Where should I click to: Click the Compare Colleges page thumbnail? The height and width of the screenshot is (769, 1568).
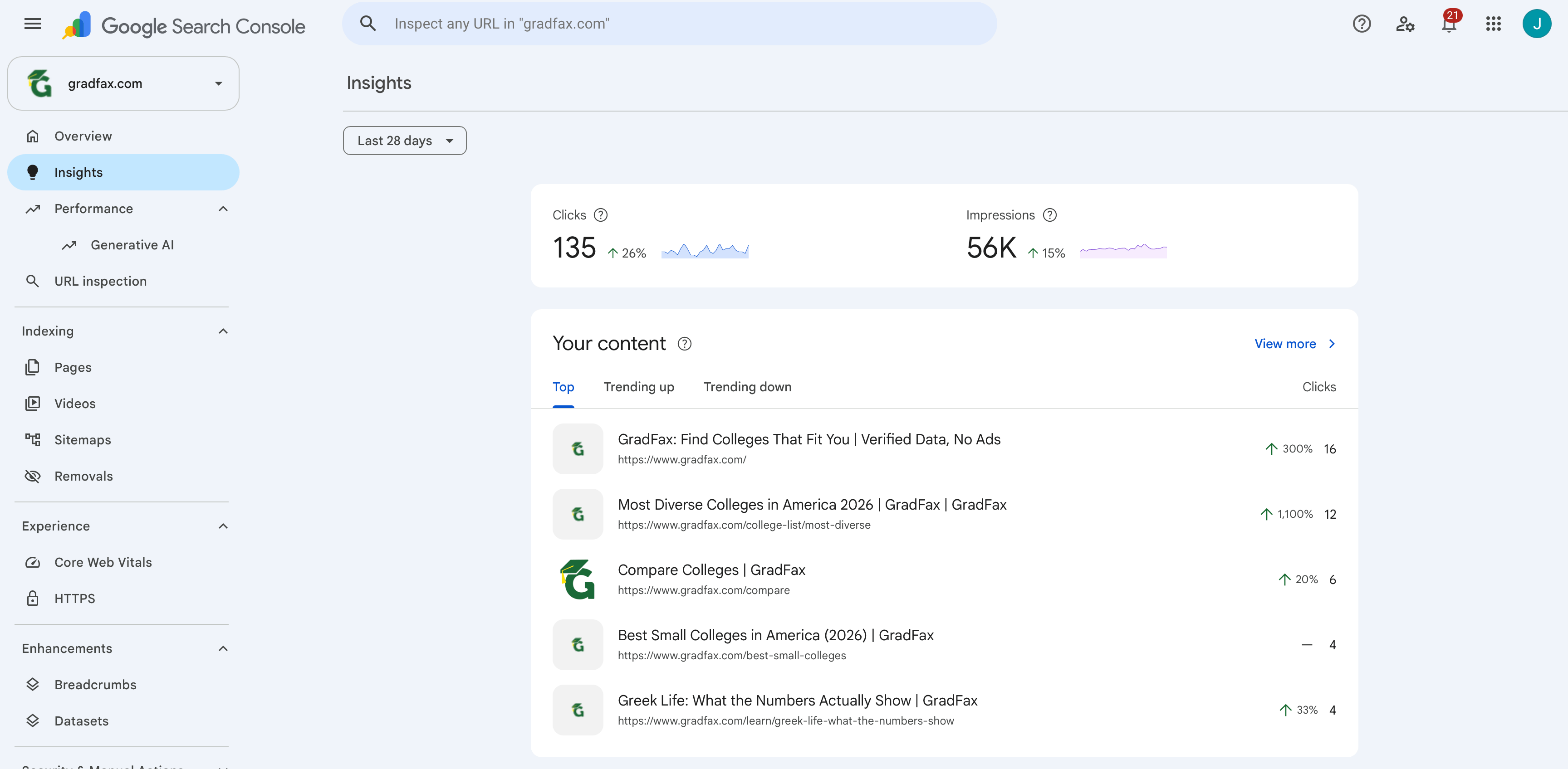tap(578, 579)
